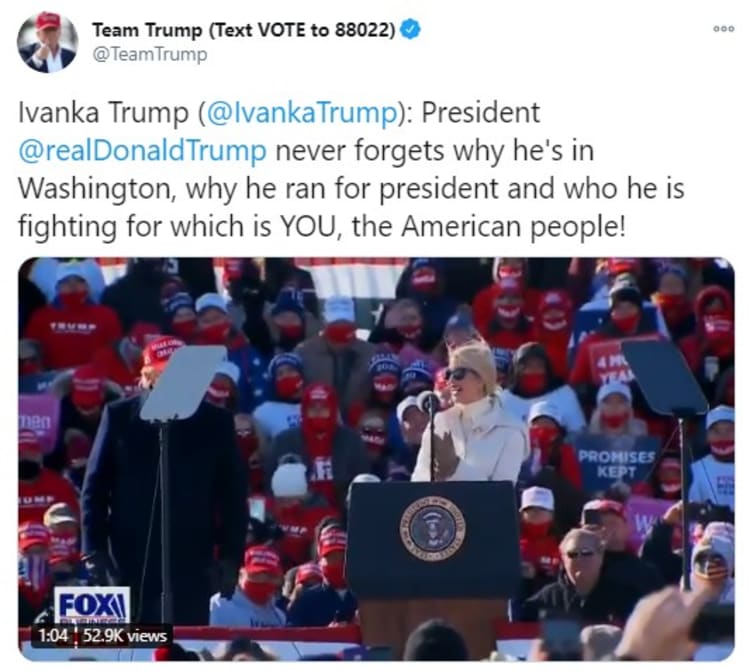
Task: Open the three-dot tweet options menu
Action: coord(723,29)
